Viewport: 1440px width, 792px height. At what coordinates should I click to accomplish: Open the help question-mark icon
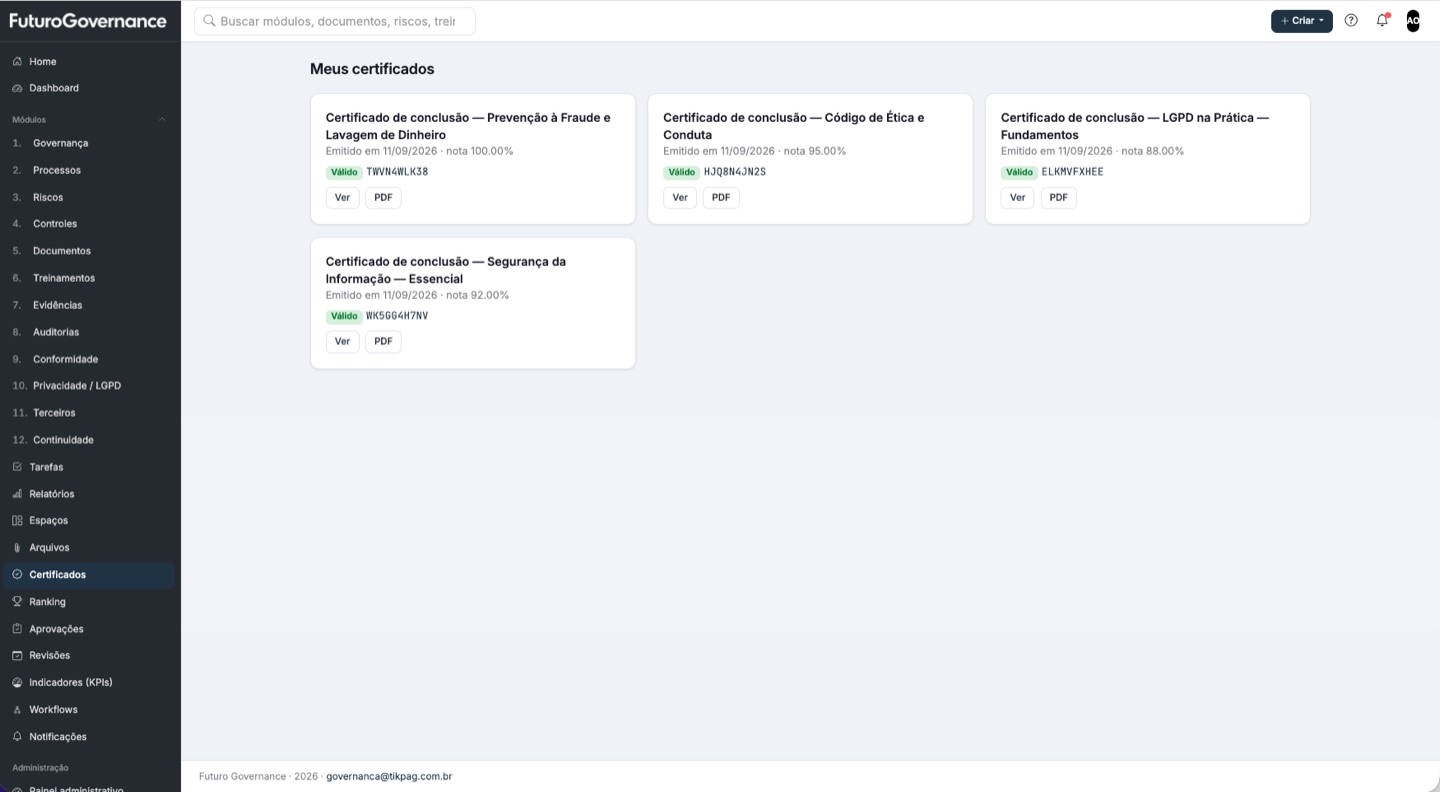[1351, 20]
